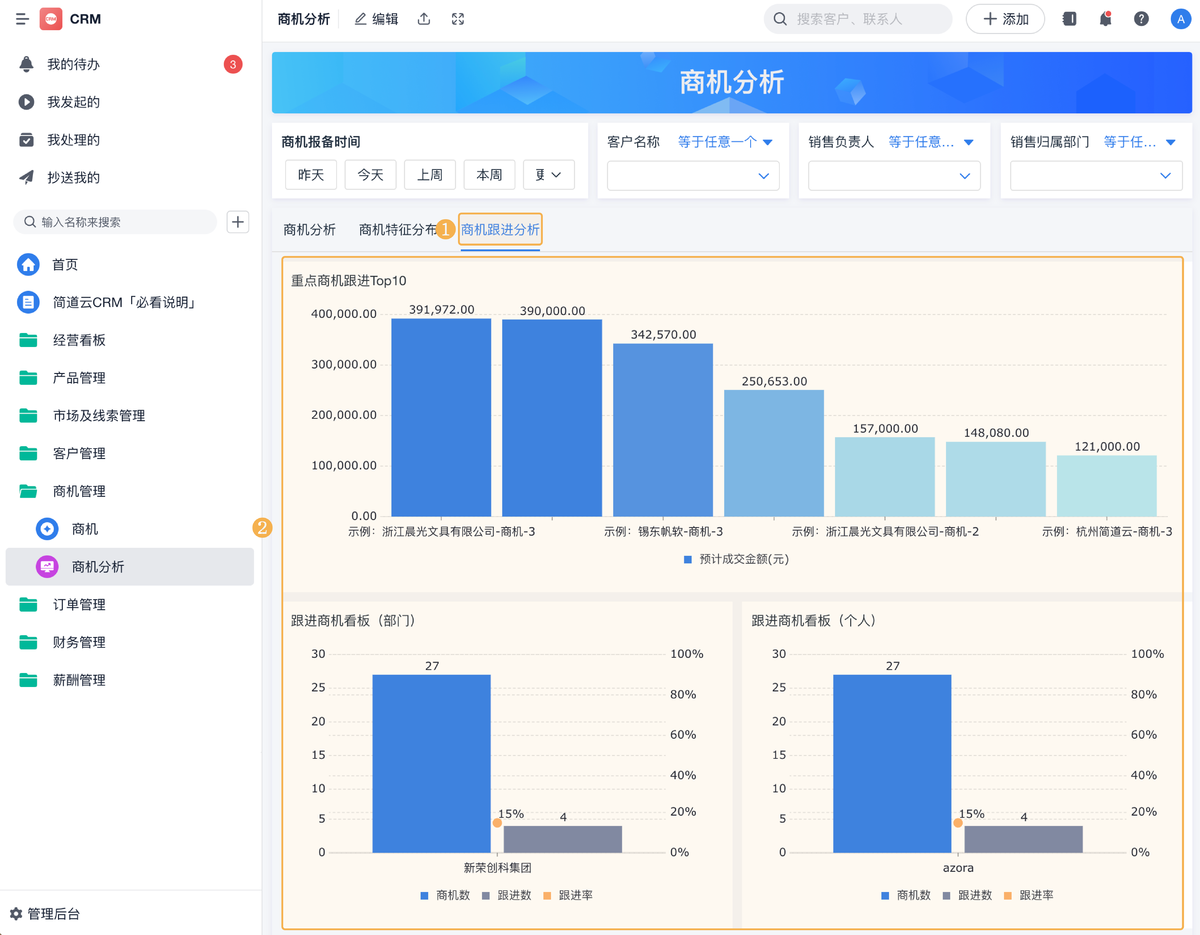The width and height of the screenshot is (1200, 935).
Task: Toggle the 预计成交金额 legend series
Action: coord(736,559)
